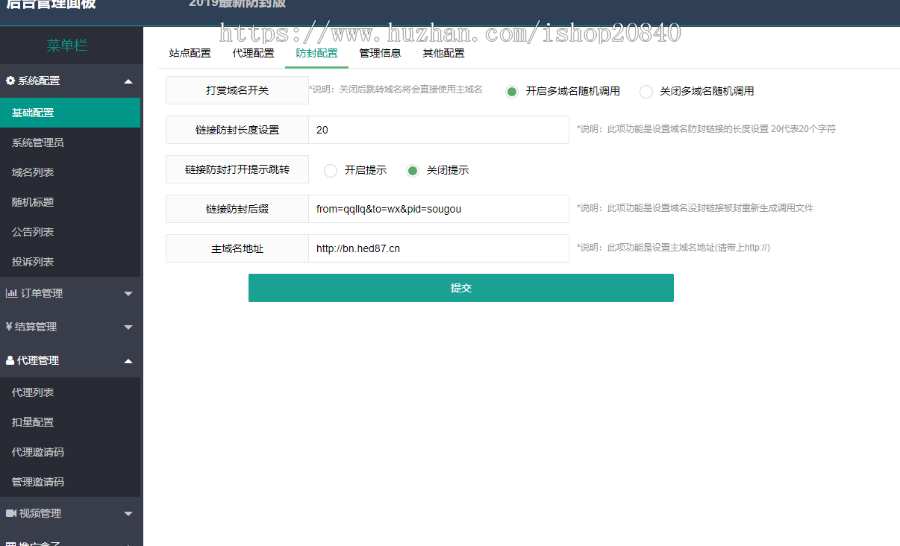Screen dimensions: 900x546
Task: Open 公告列表 sidebar item
Action: click(70, 232)
